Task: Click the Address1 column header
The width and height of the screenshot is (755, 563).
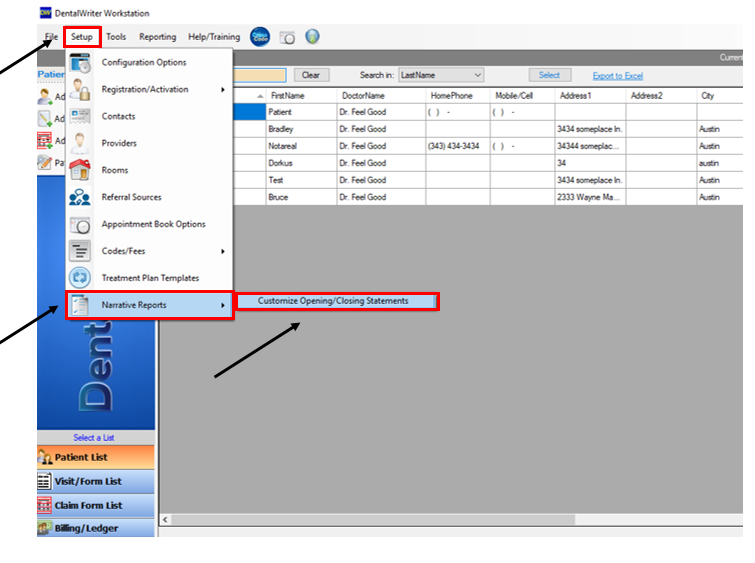Action: click(x=575, y=96)
